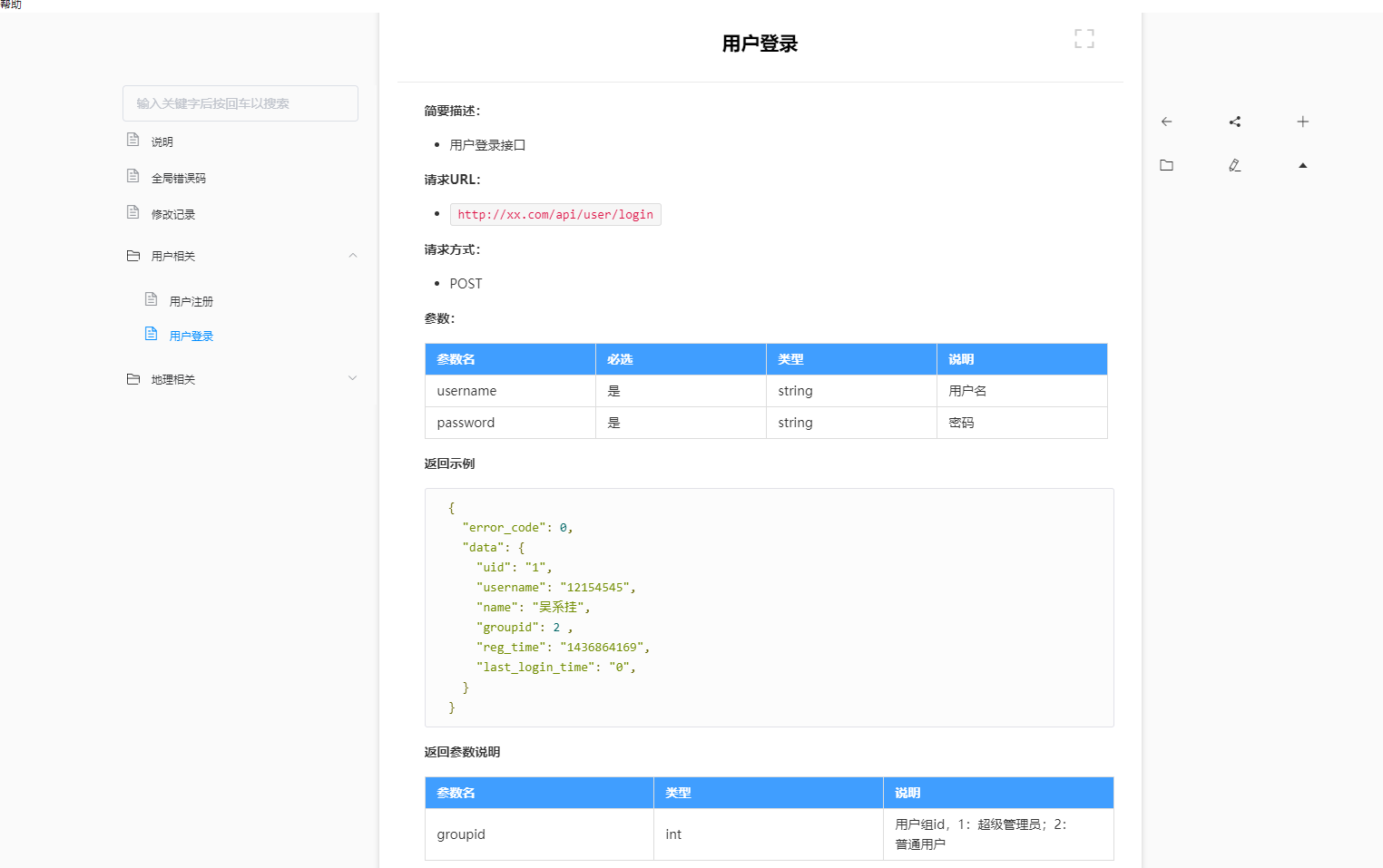Click the folder icon beside 地理相关
Image resolution: width=1383 pixels, height=868 pixels.
133,379
